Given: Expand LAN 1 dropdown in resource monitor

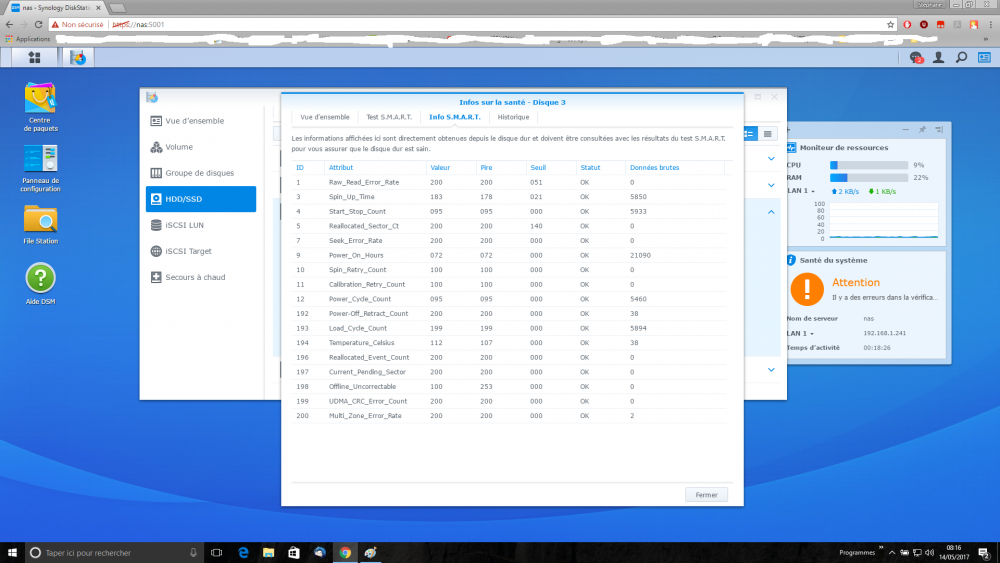Looking at the screenshot, I should click(x=800, y=190).
